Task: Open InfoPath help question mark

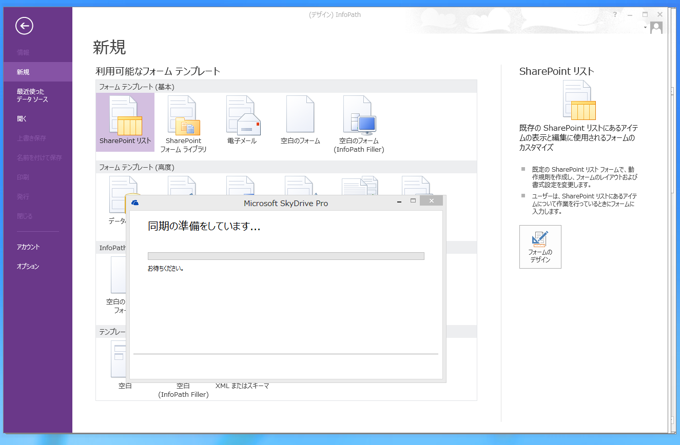Action: point(615,14)
